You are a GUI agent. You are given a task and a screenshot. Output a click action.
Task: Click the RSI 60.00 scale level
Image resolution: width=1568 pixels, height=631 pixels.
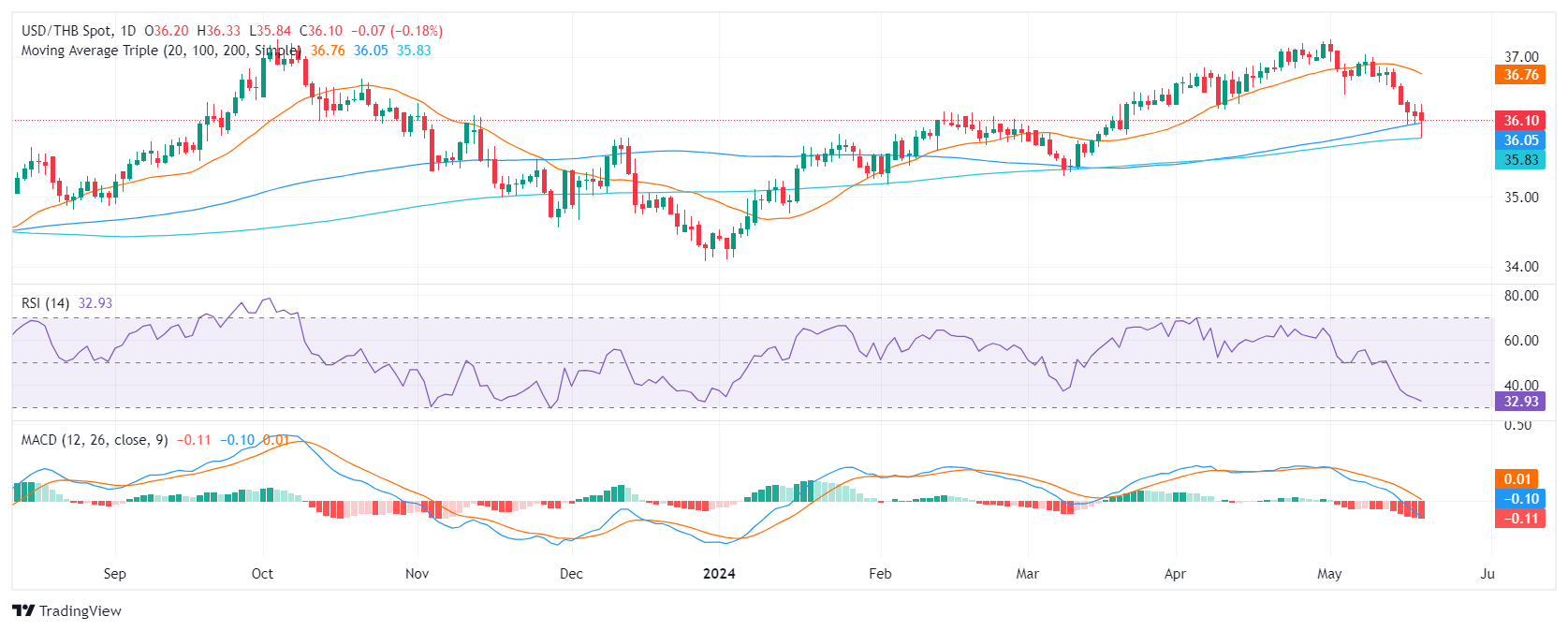click(x=1521, y=341)
